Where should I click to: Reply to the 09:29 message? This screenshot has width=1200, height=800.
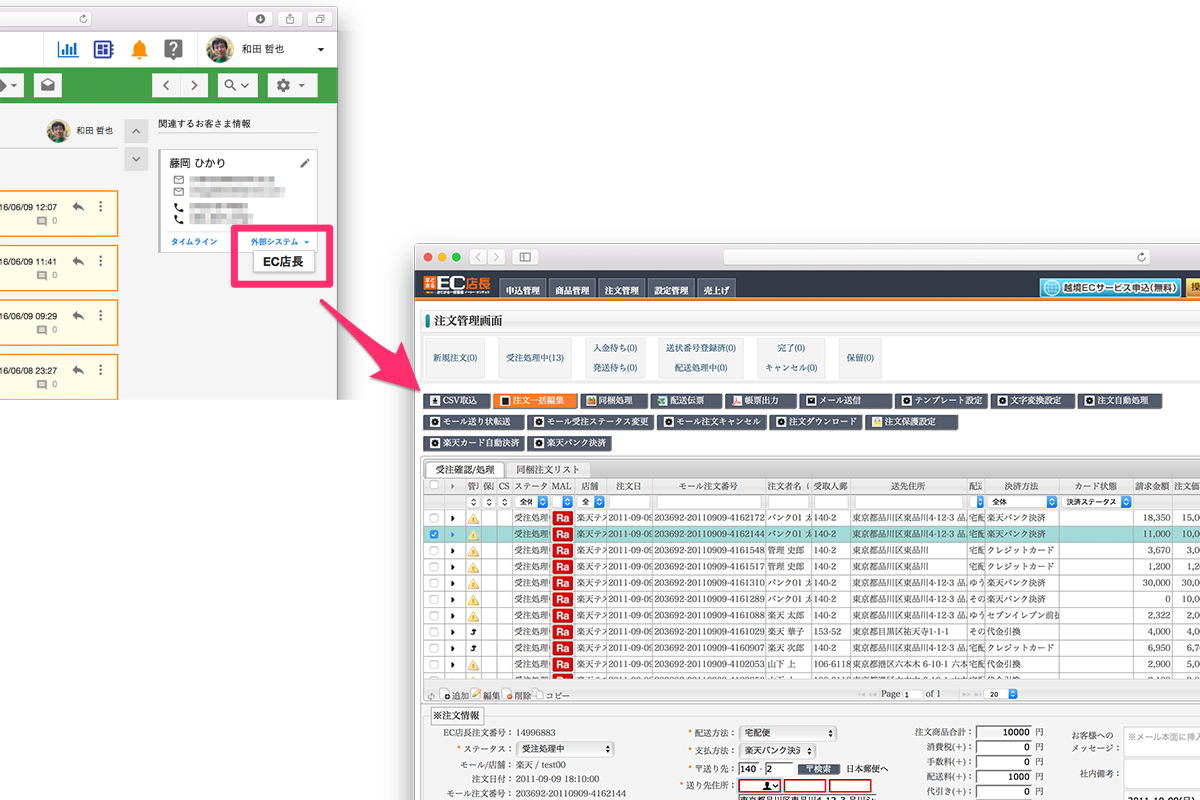point(78,316)
